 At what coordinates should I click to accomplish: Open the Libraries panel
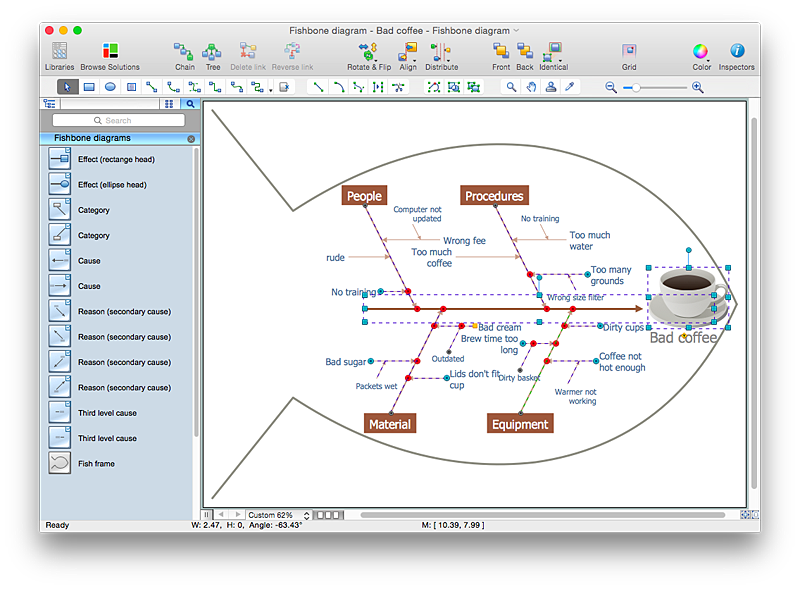click(x=59, y=51)
